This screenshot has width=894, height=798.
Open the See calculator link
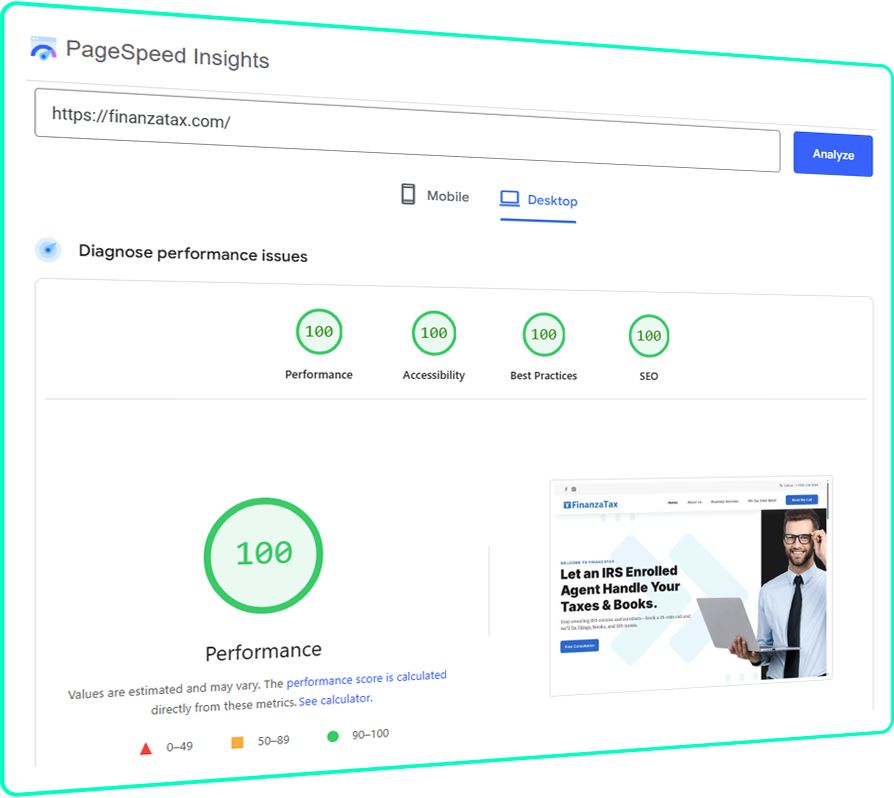click(335, 700)
